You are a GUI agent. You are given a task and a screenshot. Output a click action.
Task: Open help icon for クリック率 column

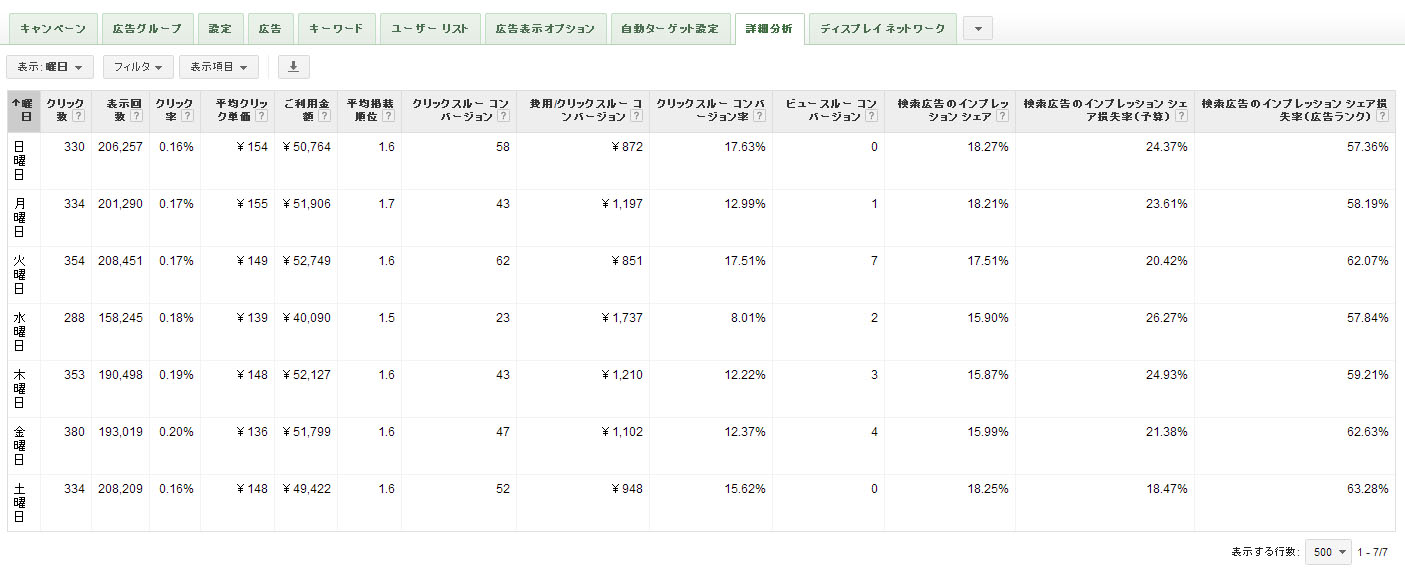[x=187, y=117]
